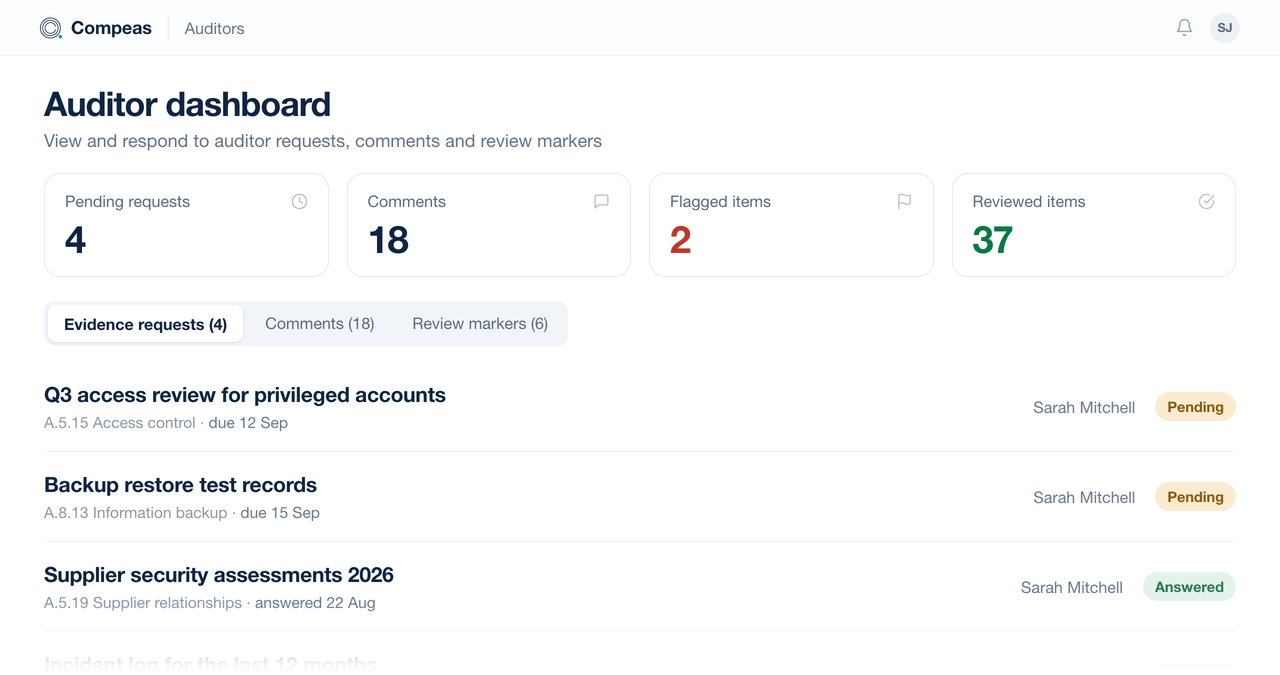The image size is (1280, 675).
Task: Click Pending badge on Backup restore row
Action: click(x=1195, y=497)
